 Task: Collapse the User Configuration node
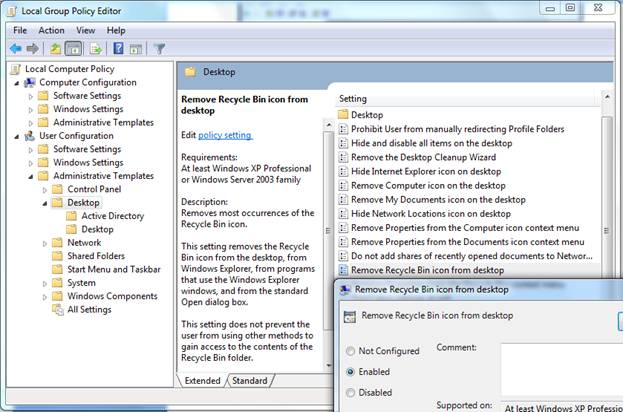pyautogui.click(x=17, y=137)
